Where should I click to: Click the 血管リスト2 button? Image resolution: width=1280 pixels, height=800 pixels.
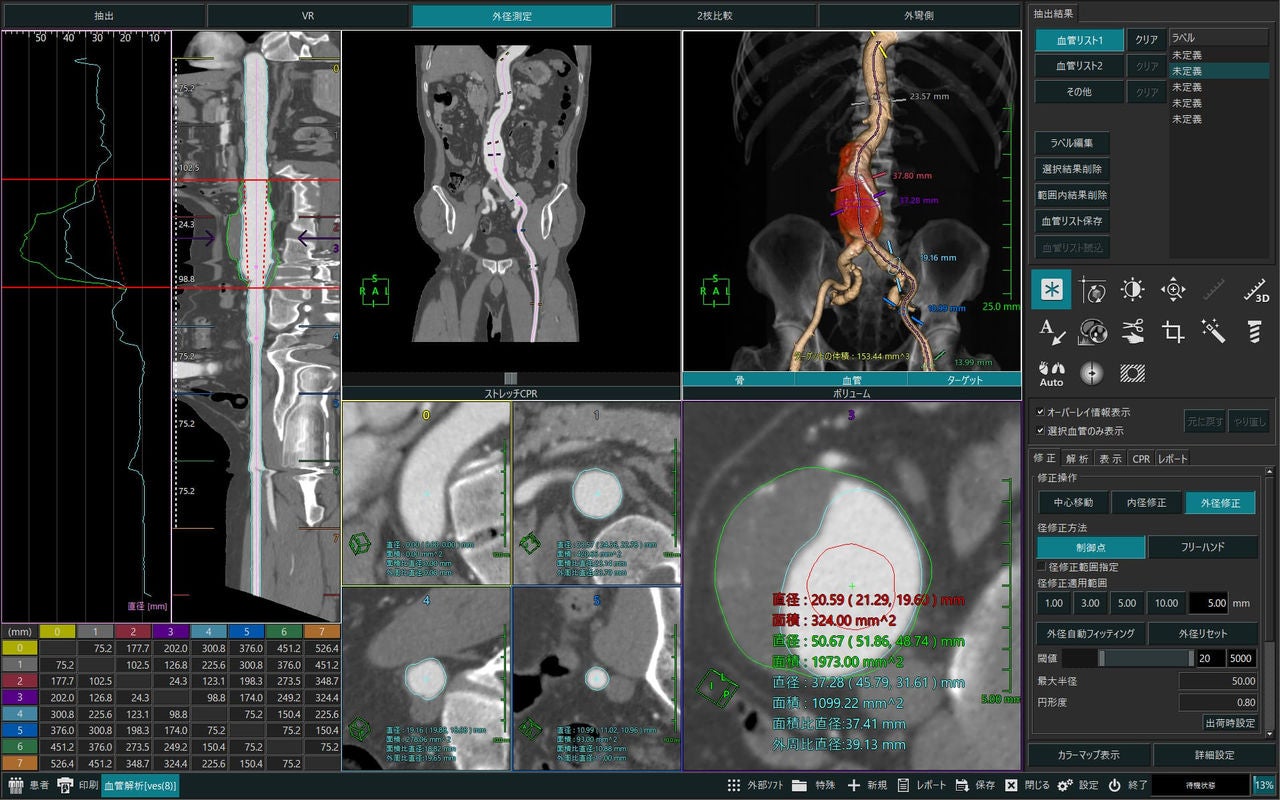tap(1079, 66)
